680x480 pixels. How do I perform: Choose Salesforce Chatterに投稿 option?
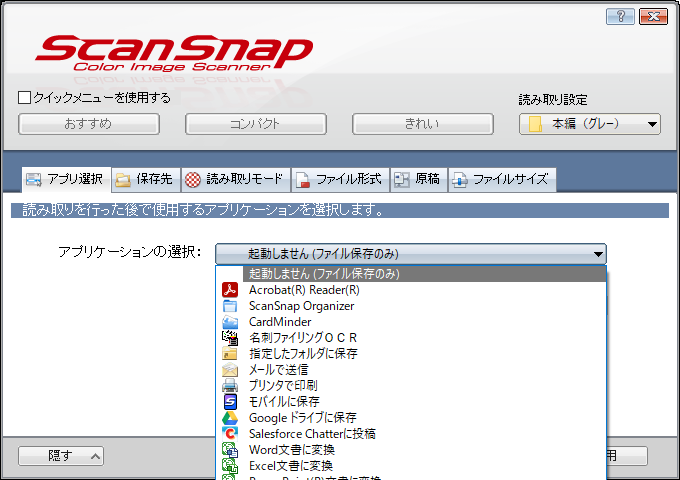[411, 434]
